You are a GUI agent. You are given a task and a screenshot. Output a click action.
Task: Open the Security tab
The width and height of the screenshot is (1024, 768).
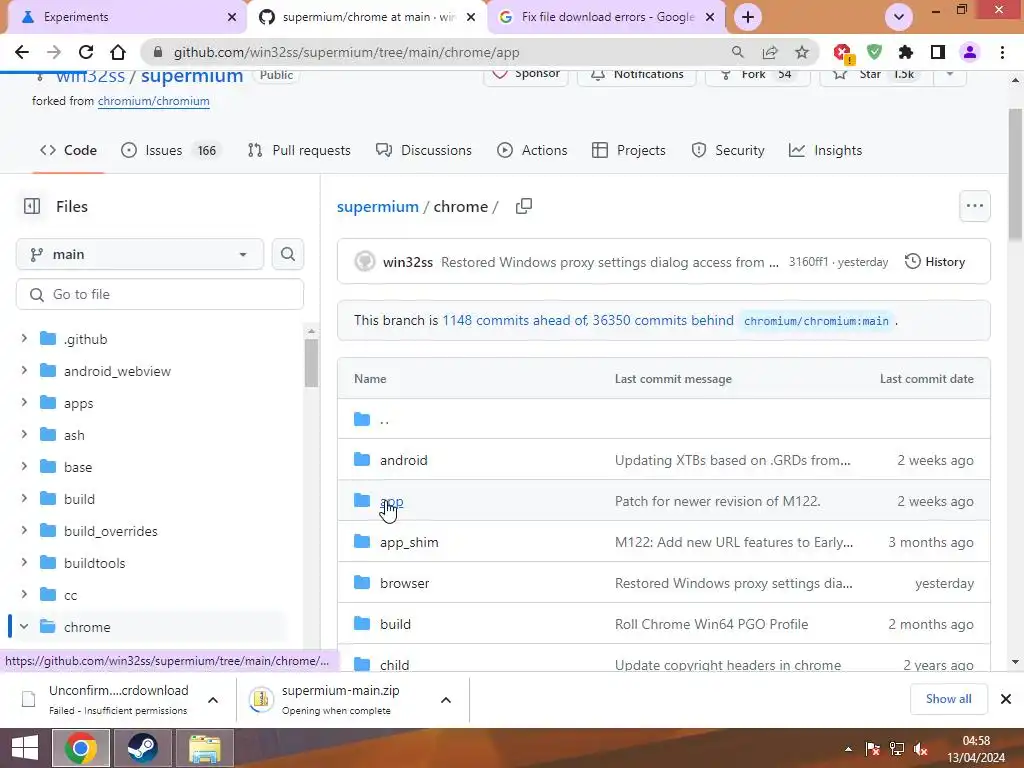coord(728,150)
